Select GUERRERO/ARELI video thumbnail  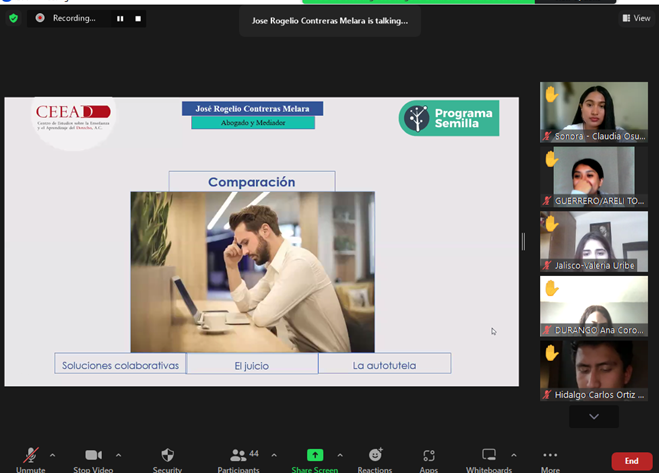click(594, 177)
